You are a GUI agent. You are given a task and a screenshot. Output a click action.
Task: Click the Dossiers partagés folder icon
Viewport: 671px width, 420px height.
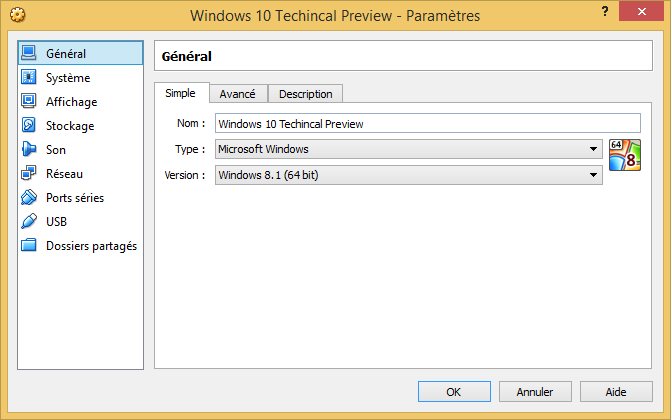coord(29,245)
